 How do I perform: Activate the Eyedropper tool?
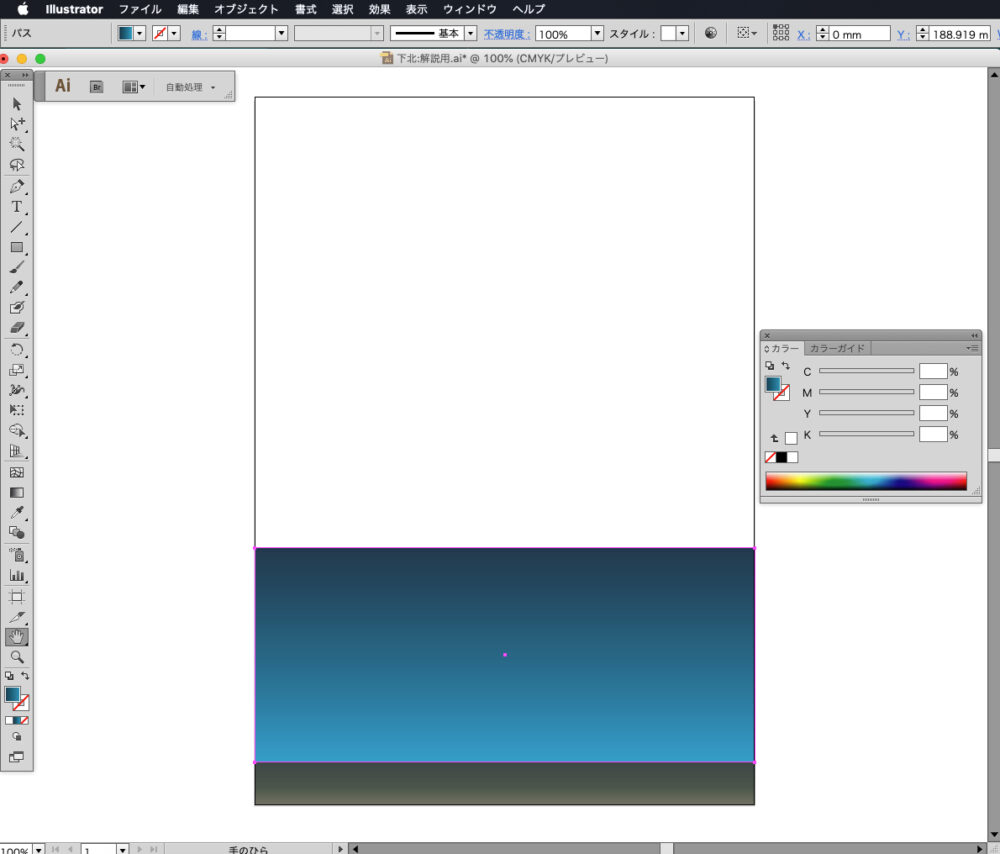tap(17, 513)
